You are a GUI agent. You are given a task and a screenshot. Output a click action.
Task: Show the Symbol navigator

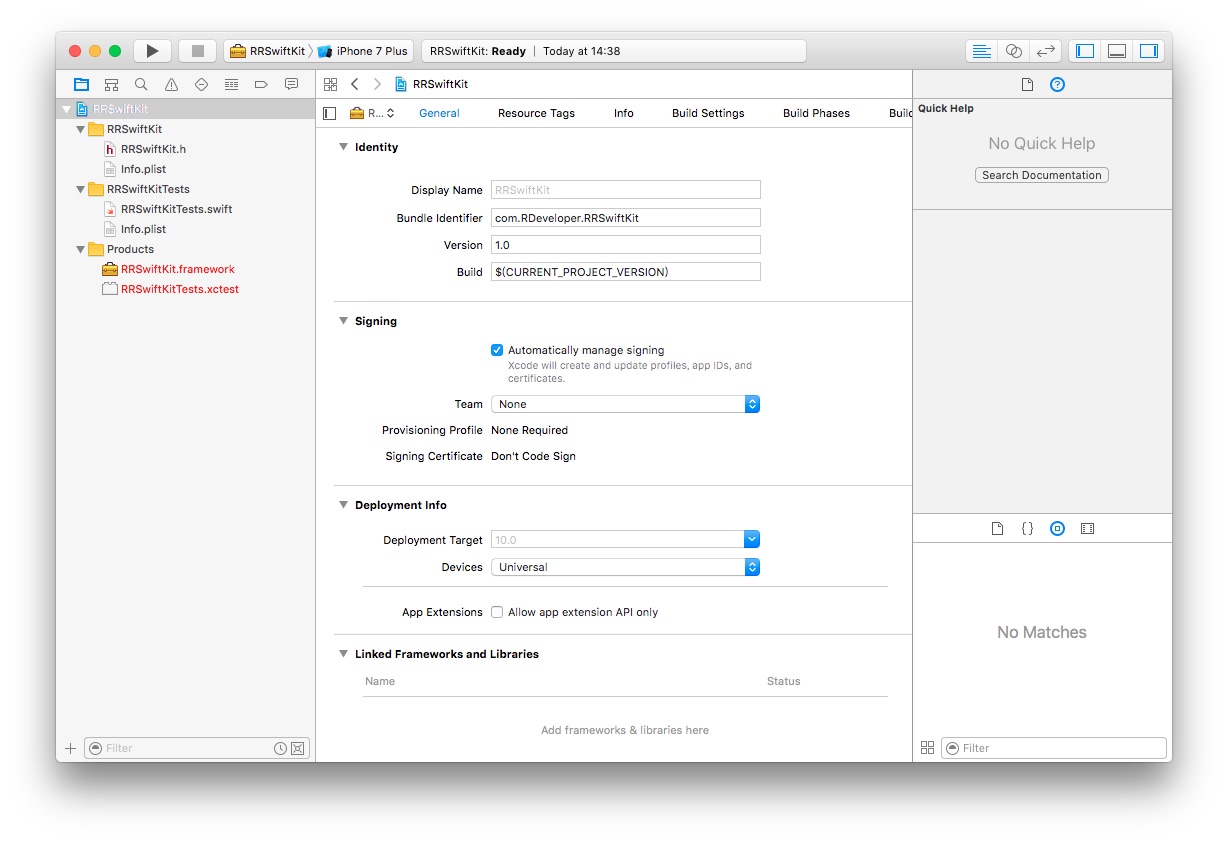coord(111,85)
